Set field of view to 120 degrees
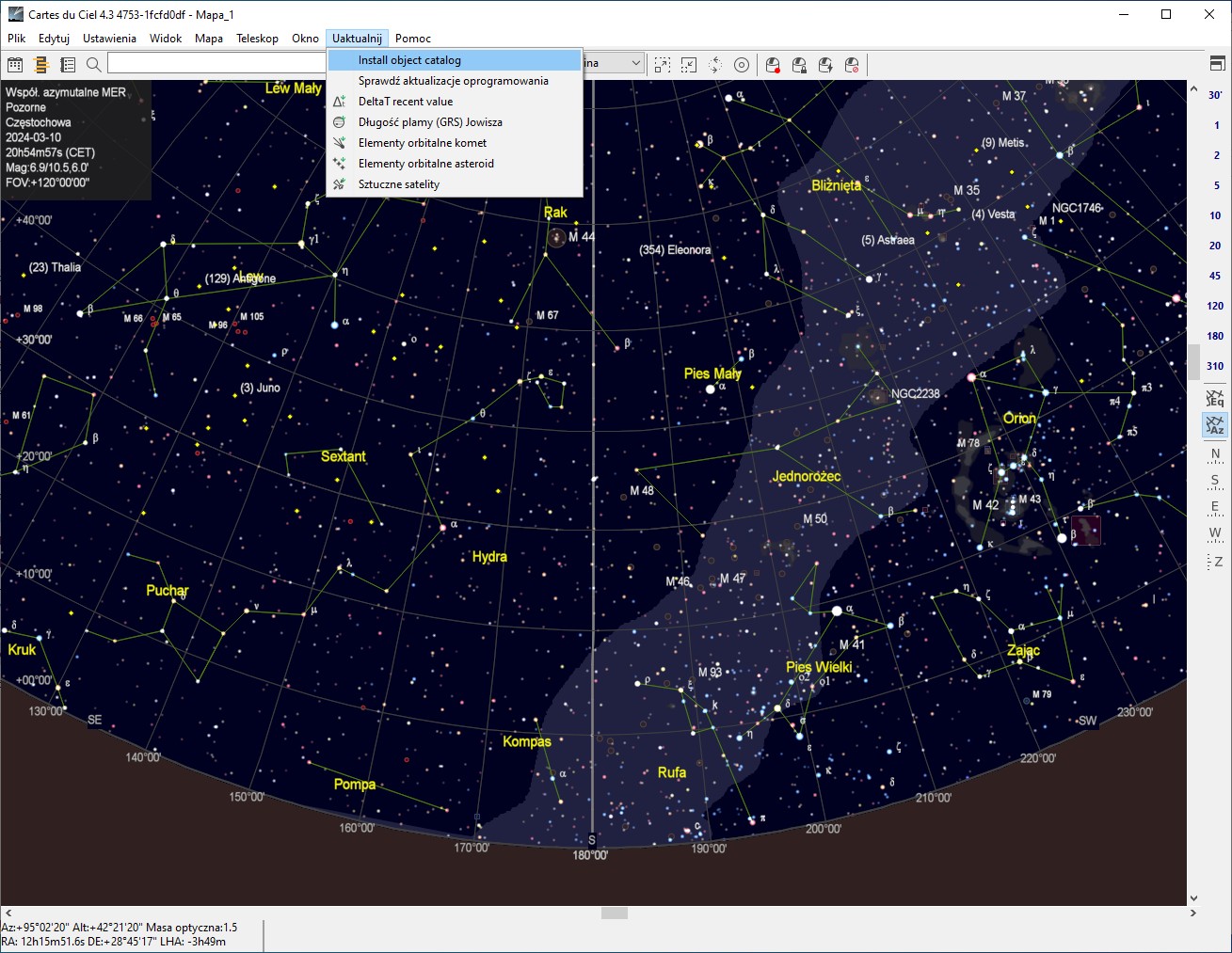The image size is (1232, 953). (x=1215, y=306)
